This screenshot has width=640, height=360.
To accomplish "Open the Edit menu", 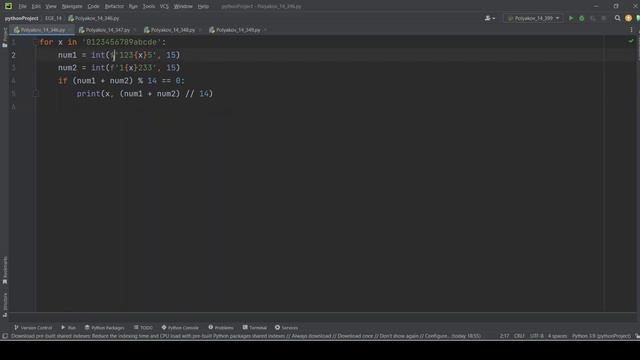I will pos(36,6).
